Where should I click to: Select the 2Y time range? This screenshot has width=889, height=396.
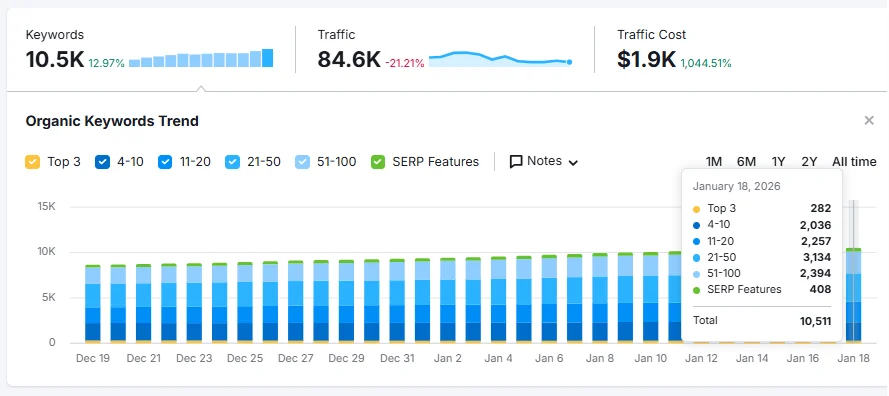(809, 162)
